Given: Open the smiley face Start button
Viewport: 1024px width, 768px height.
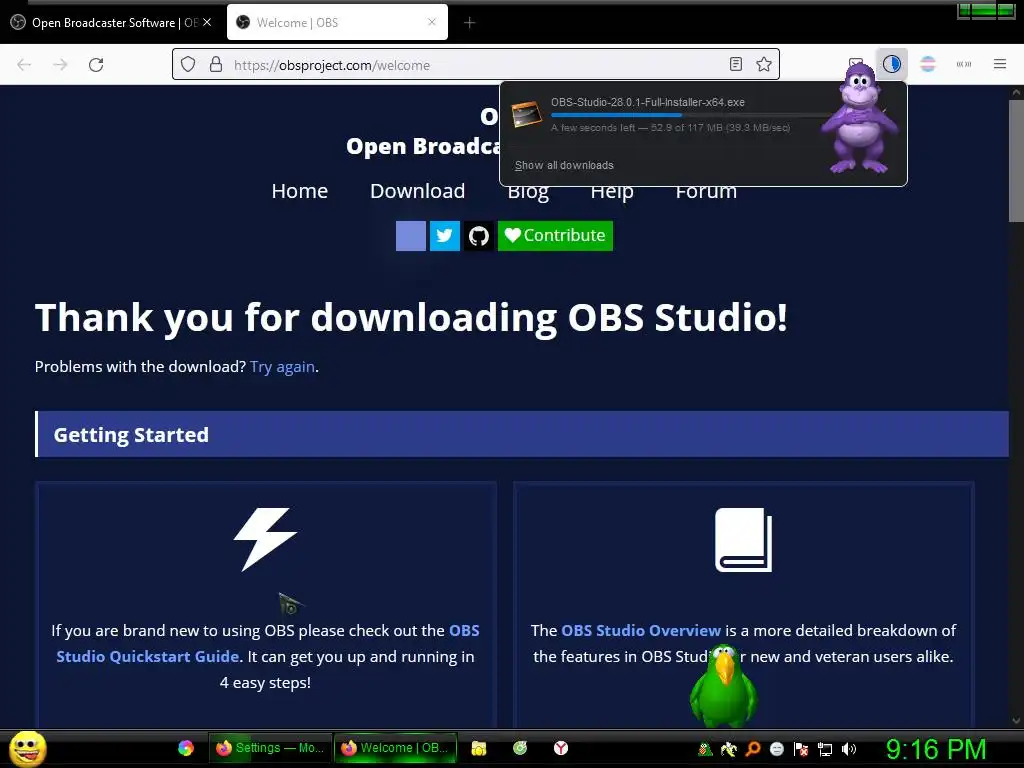Looking at the screenshot, I should (x=28, y=748).
